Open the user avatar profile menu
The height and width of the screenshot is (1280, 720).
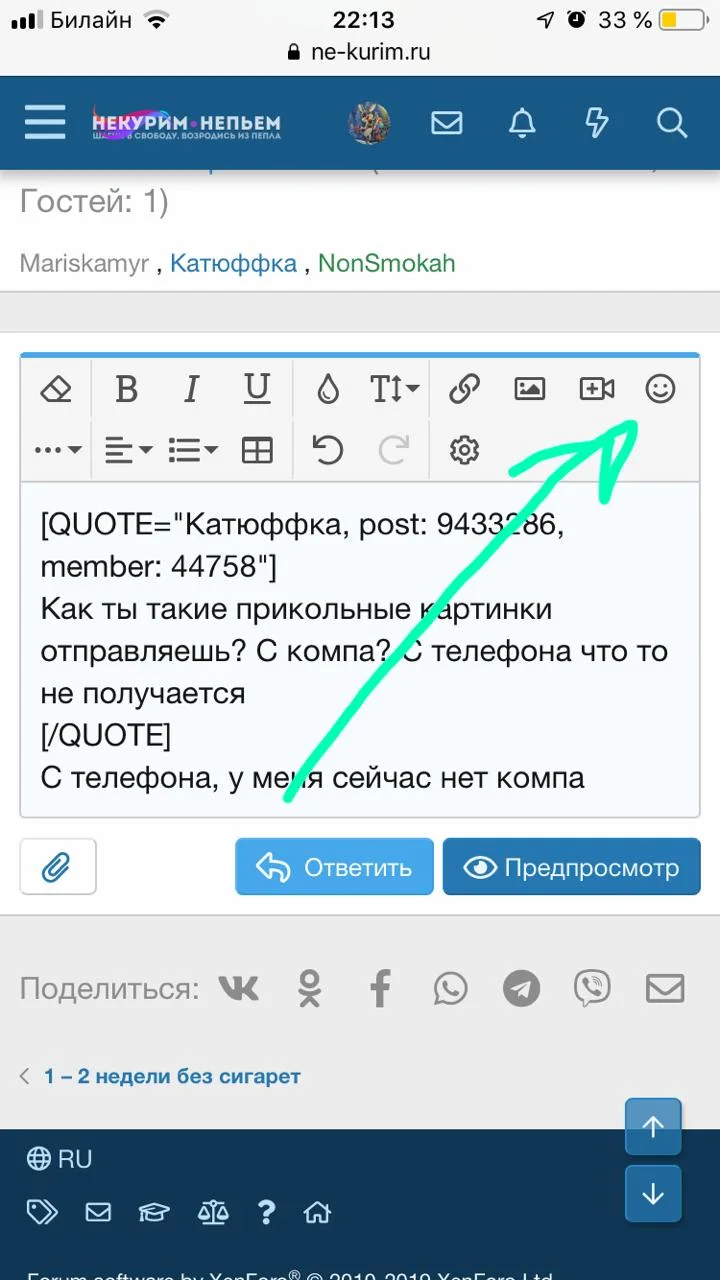(369, 123)
